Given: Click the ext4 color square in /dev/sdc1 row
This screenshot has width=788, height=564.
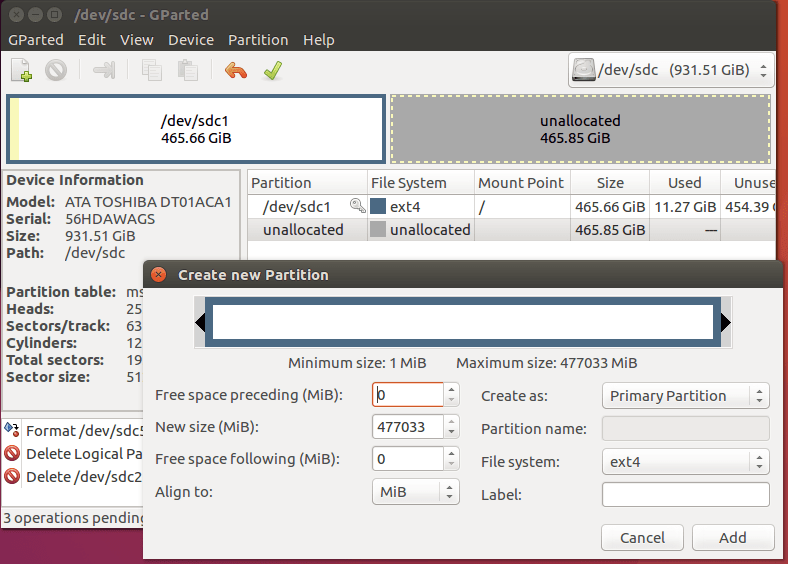Looking at the screenshot, I should coord(377,206).
